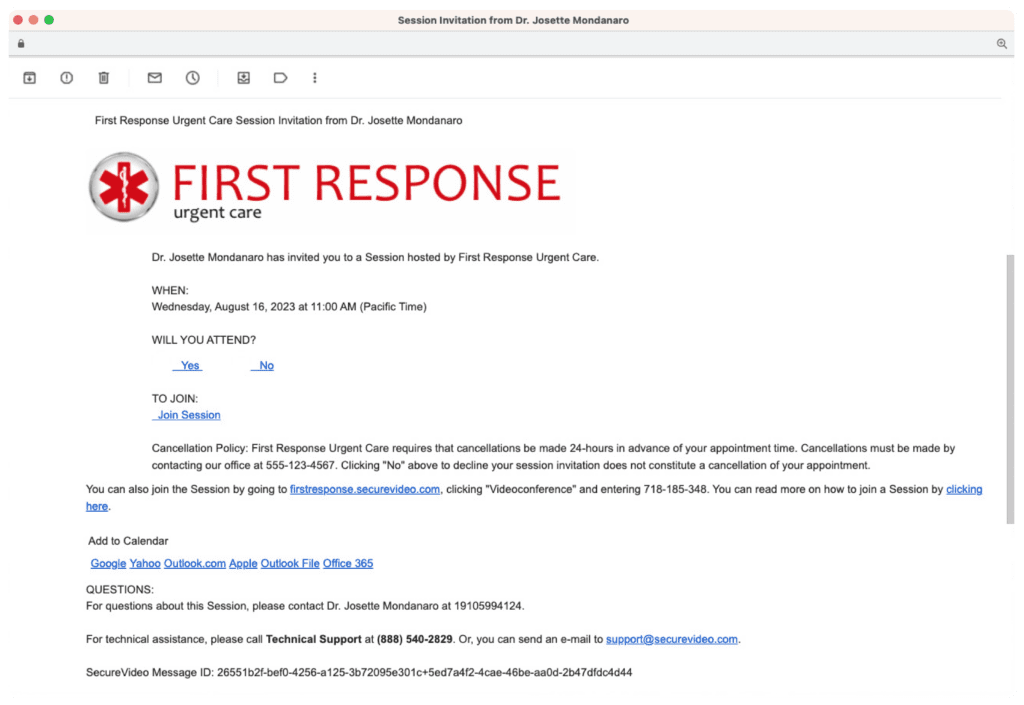
Task: Click the No attendance link
Action: [263, 366]
